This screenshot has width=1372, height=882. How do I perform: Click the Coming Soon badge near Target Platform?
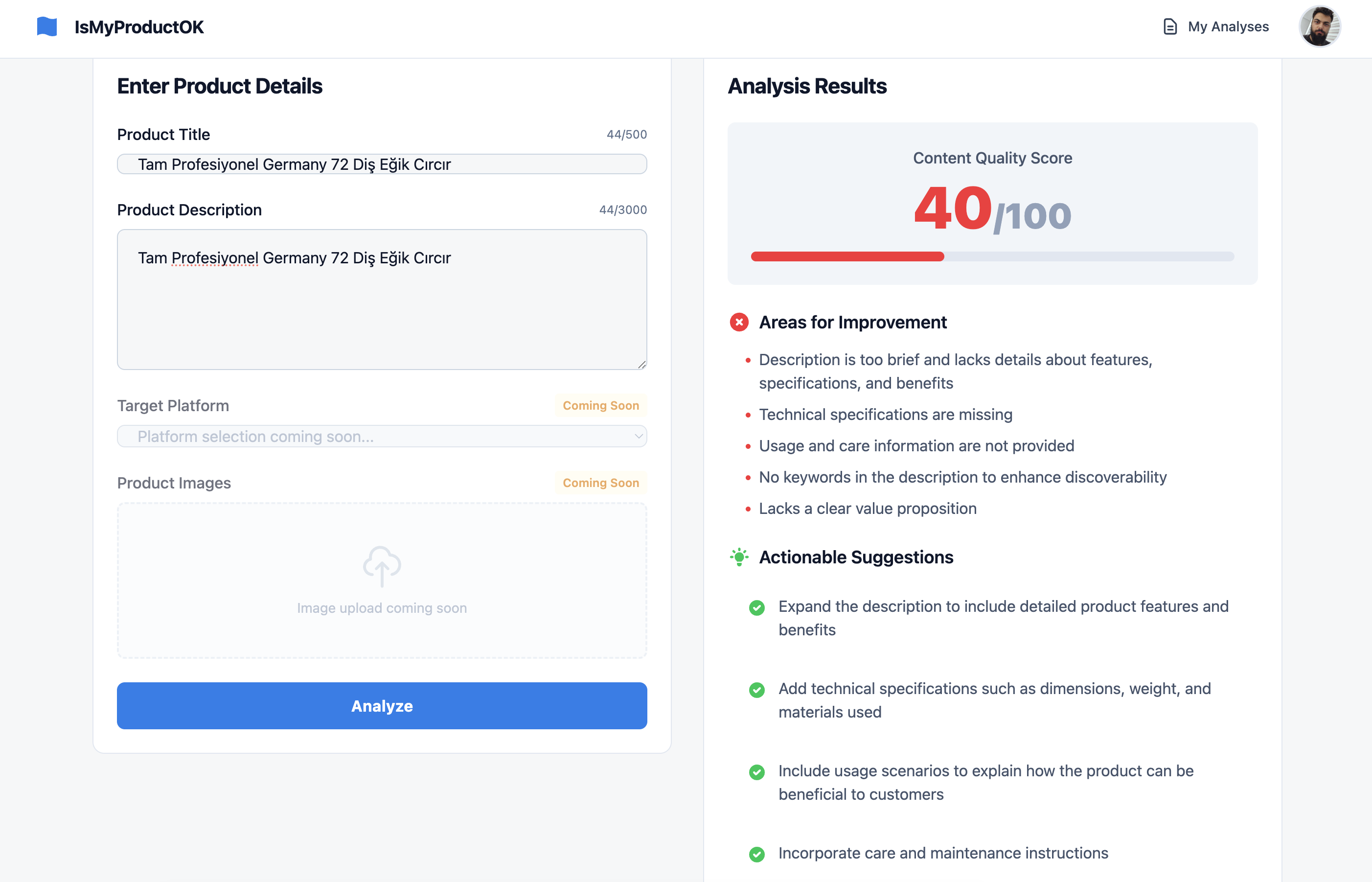[600, 405]
